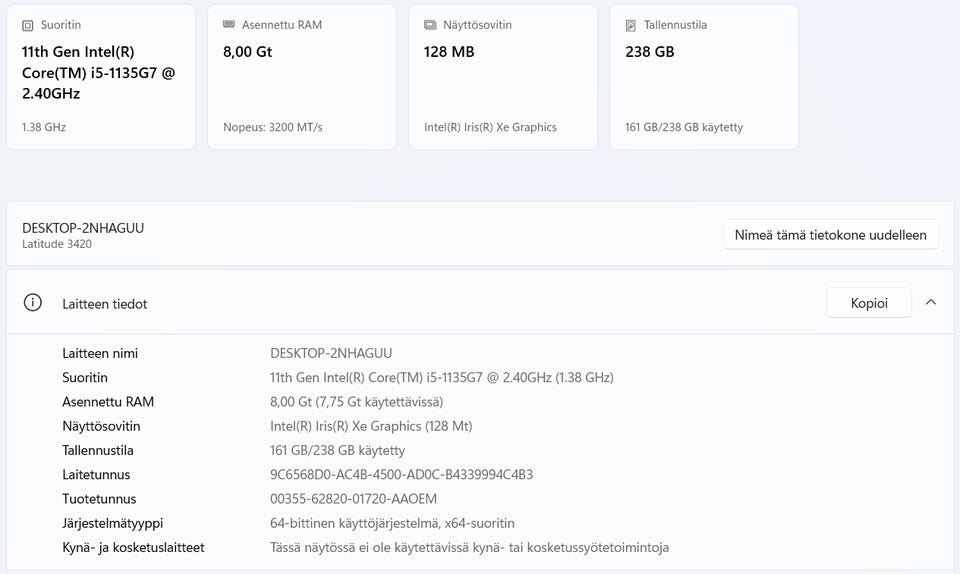Open the Tallennustila card showing 238 GB

coord(704,76)
